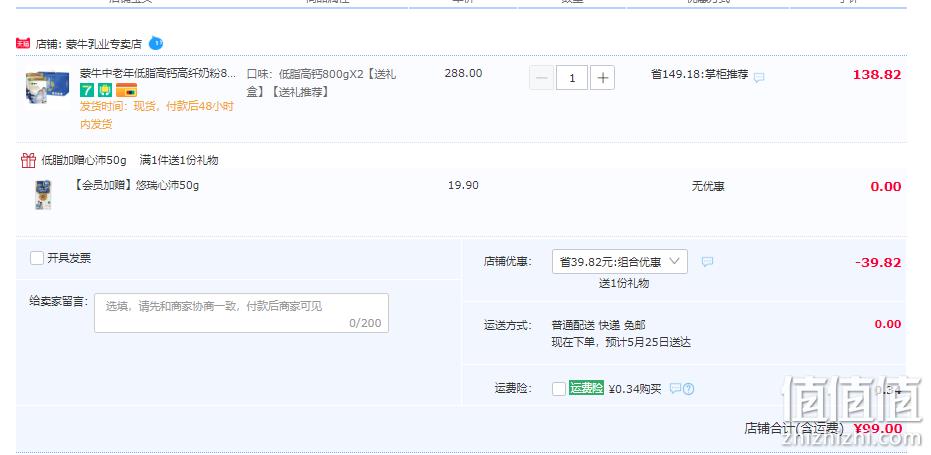
Task: Expand the 省39.82元:组合优惠 store discount dropdown
Action: coord(620,261)
